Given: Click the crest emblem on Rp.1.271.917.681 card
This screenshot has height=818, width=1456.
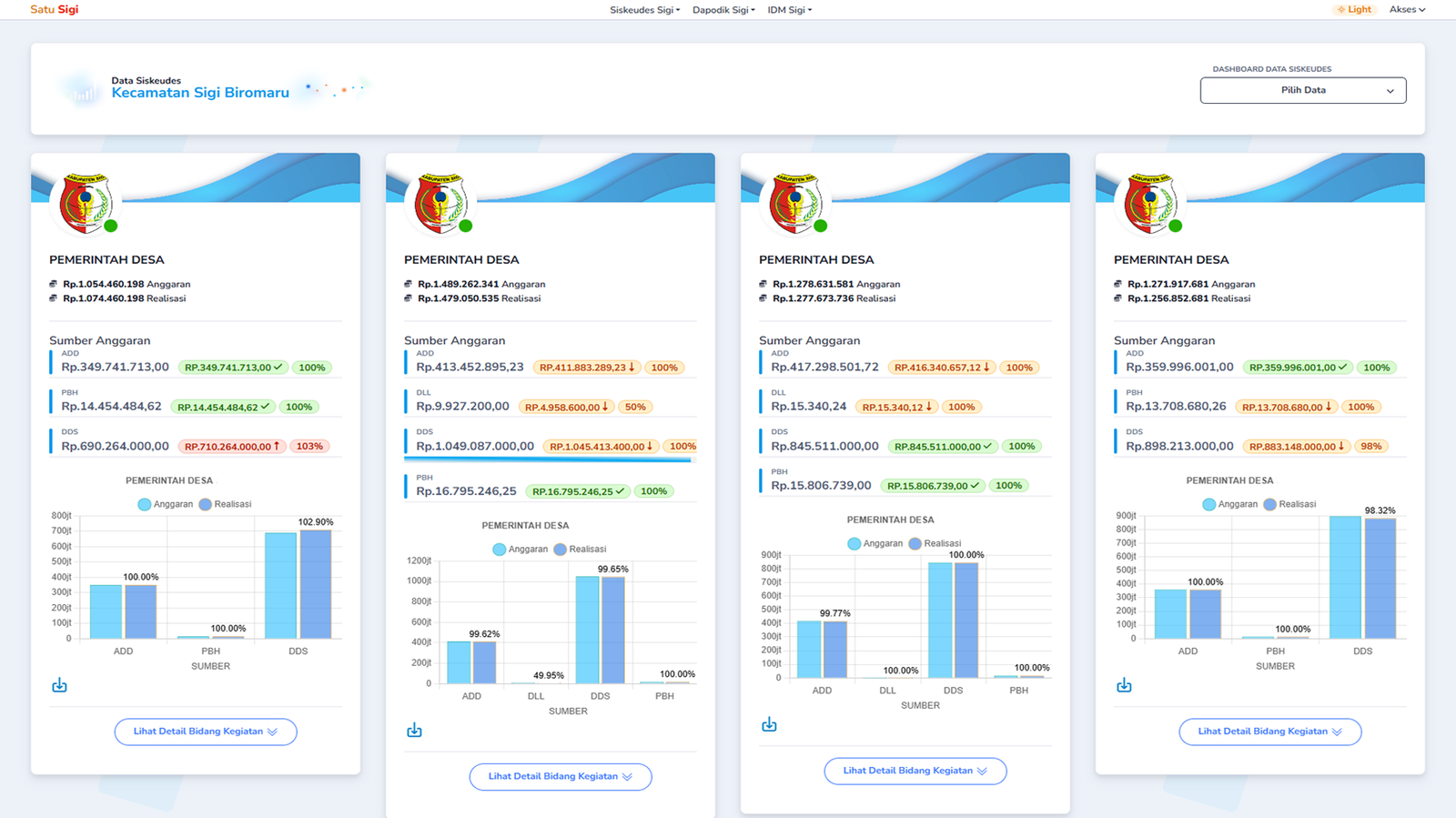Looking at the screenshot, I should (1149, 203).
